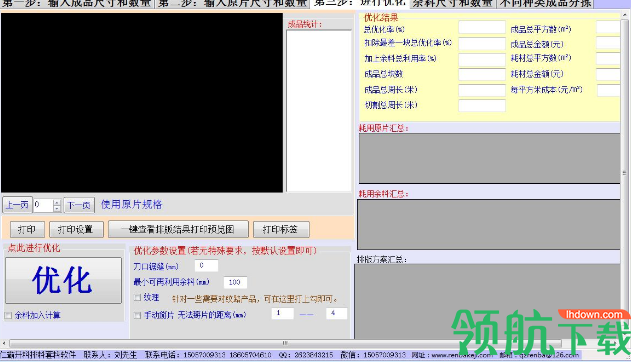Click the 联系人：刘先生 status bar text
631x362 pixels.
[110, 355]
